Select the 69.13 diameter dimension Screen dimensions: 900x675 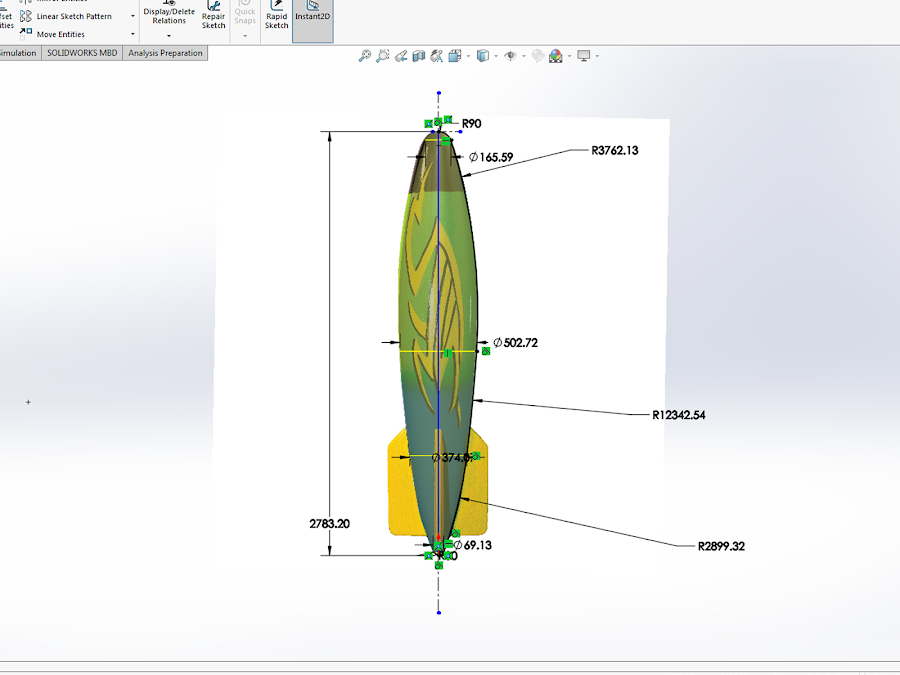coord(473,545)
